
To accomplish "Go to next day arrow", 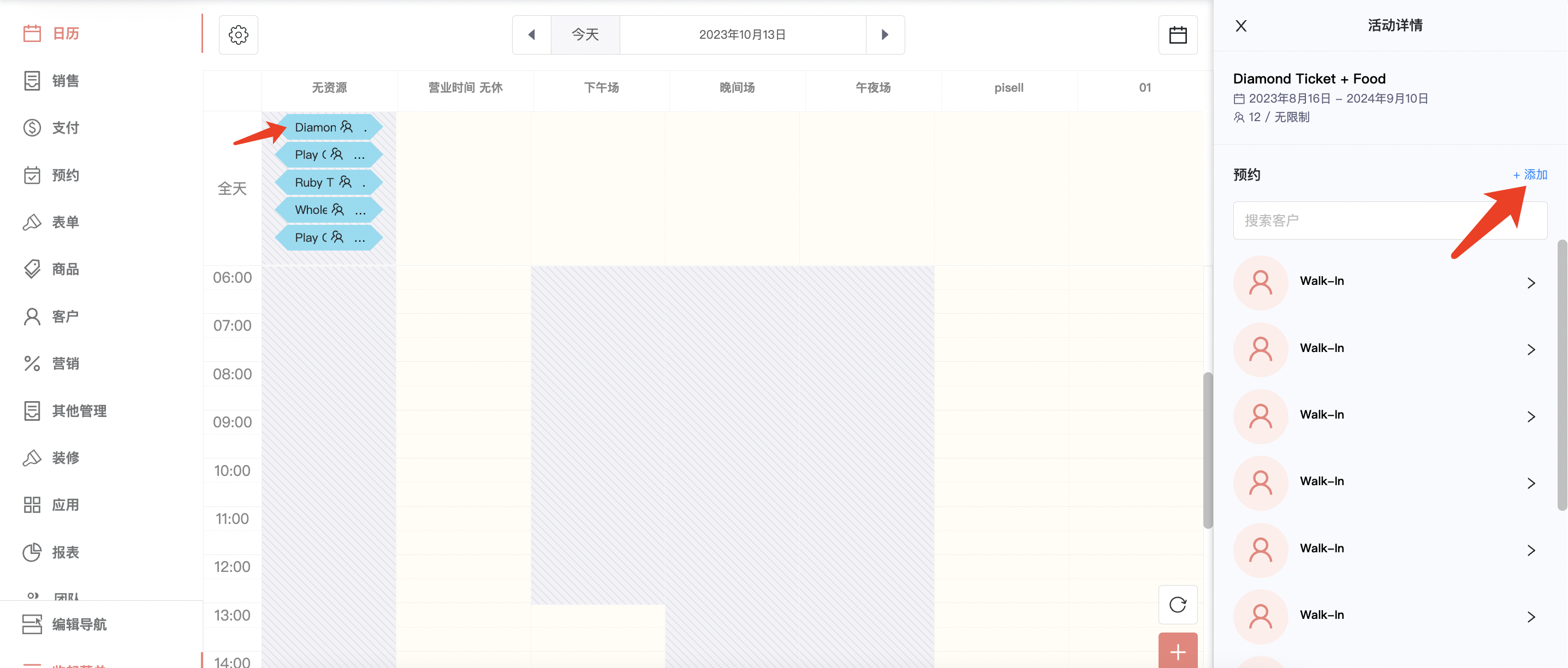I will [x=885, y=35].
